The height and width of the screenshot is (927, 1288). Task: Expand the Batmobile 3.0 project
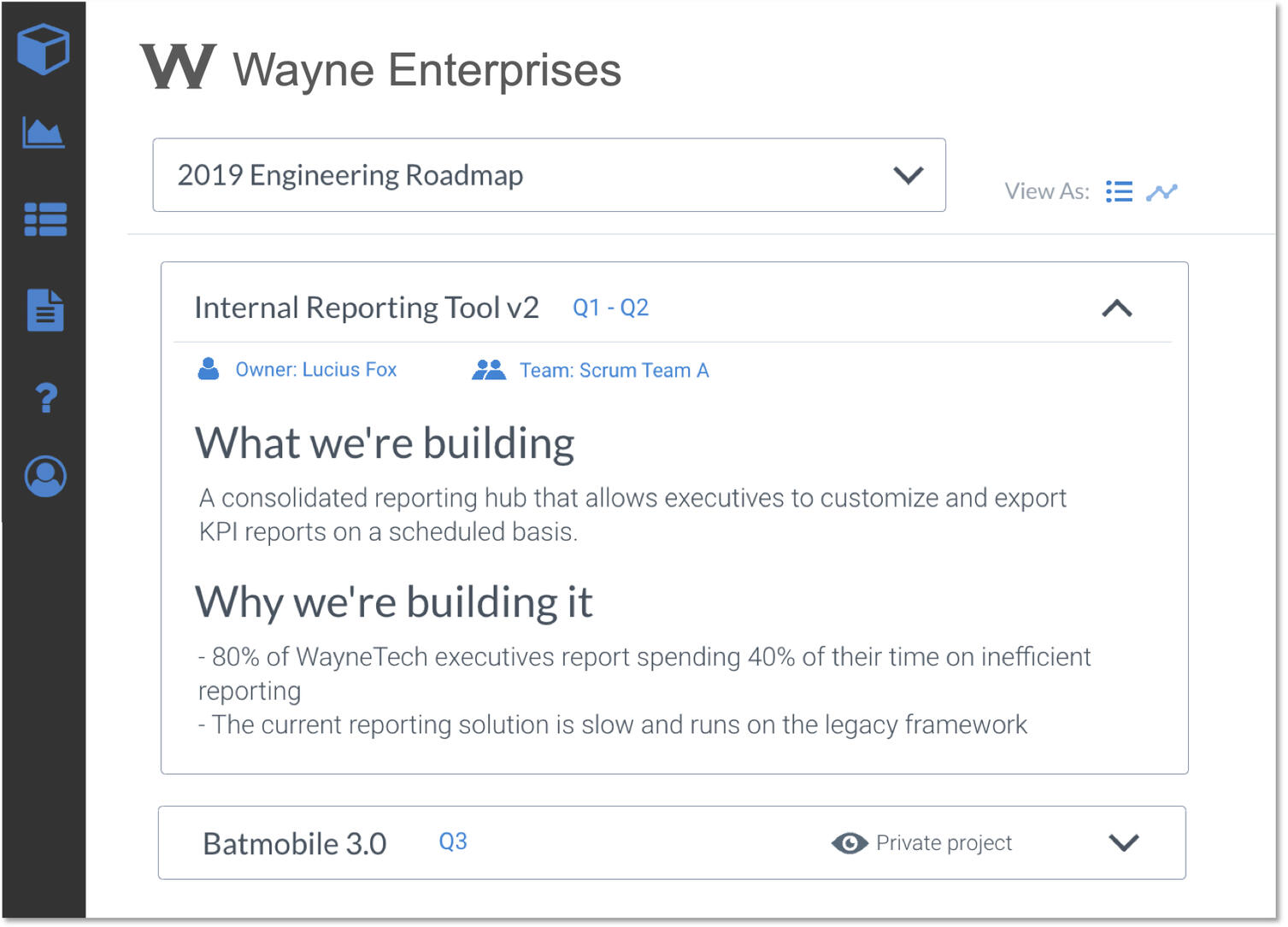(1123, 843)
